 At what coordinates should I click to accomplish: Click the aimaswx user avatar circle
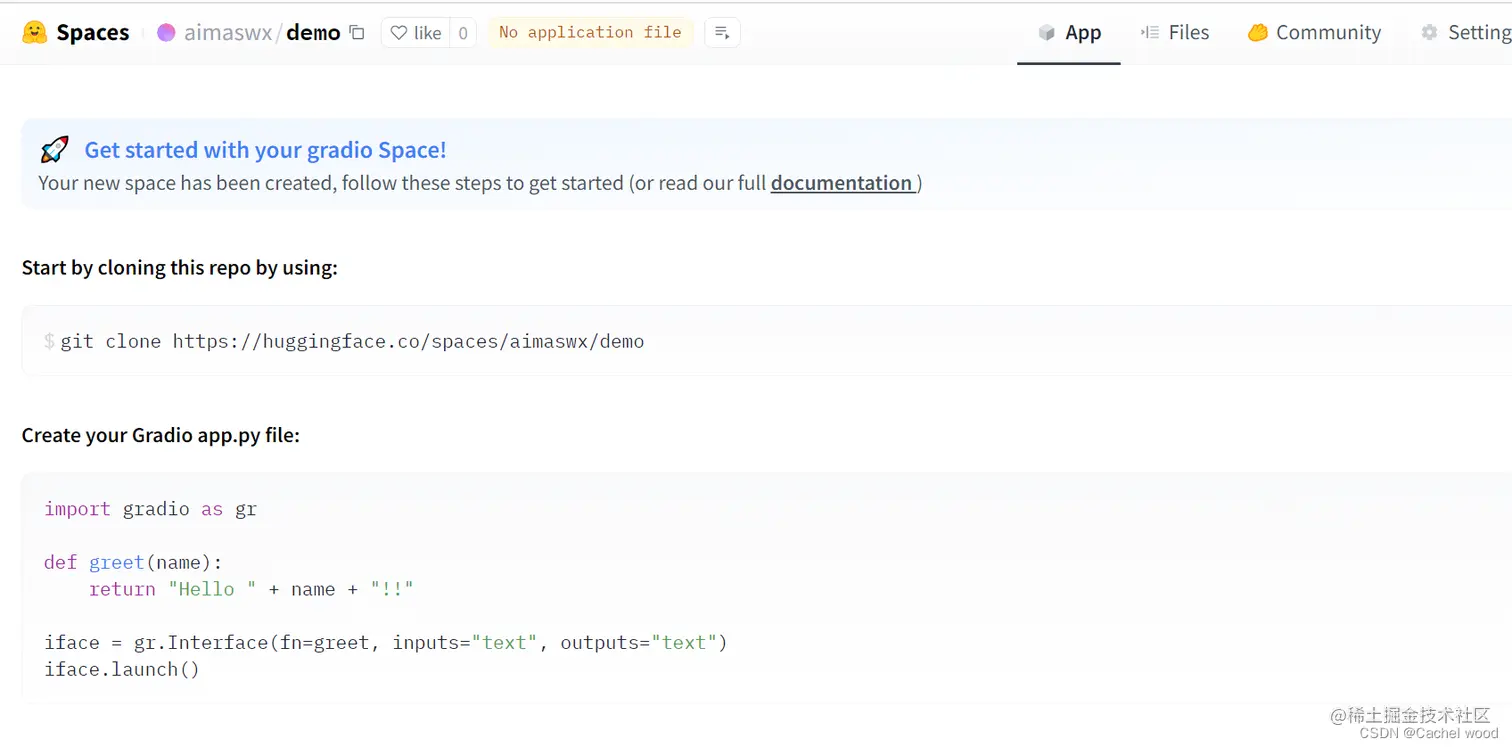(x=167, y=33)
